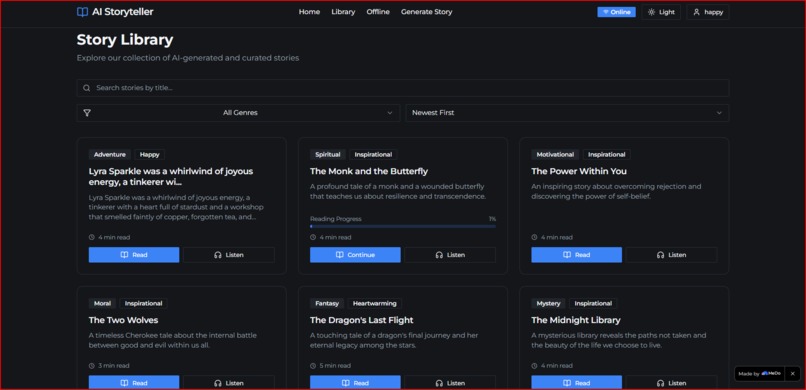Click the Motivational tag
806x390 pixels.
555,155
